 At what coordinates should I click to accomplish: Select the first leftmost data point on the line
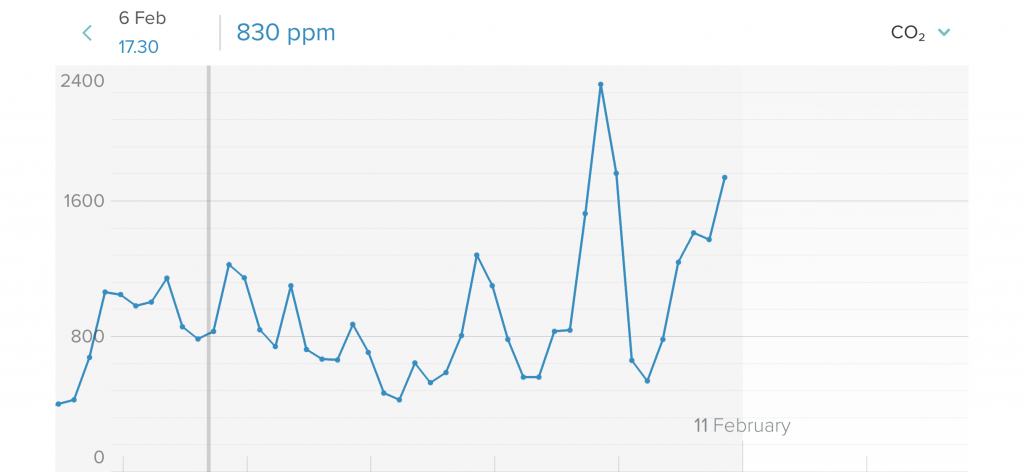[x=58, y=404]
